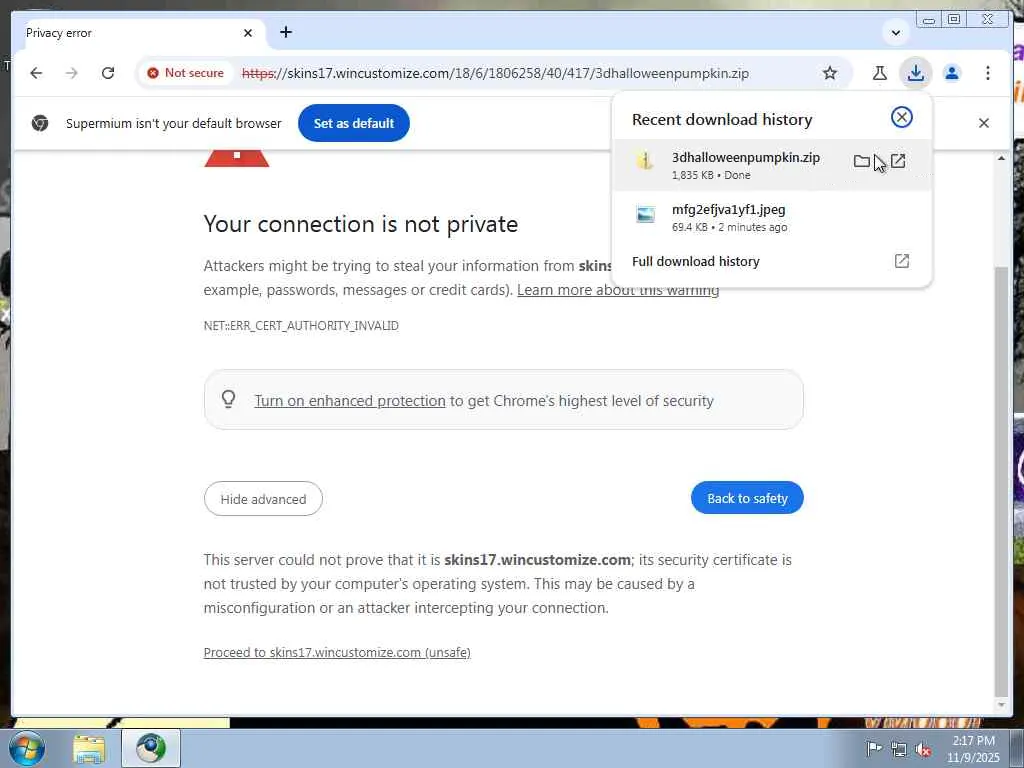Image resolution: width=1024 pixels, height=768 pixels.
Task: Open the profile avatar icon
Action: 952,73
